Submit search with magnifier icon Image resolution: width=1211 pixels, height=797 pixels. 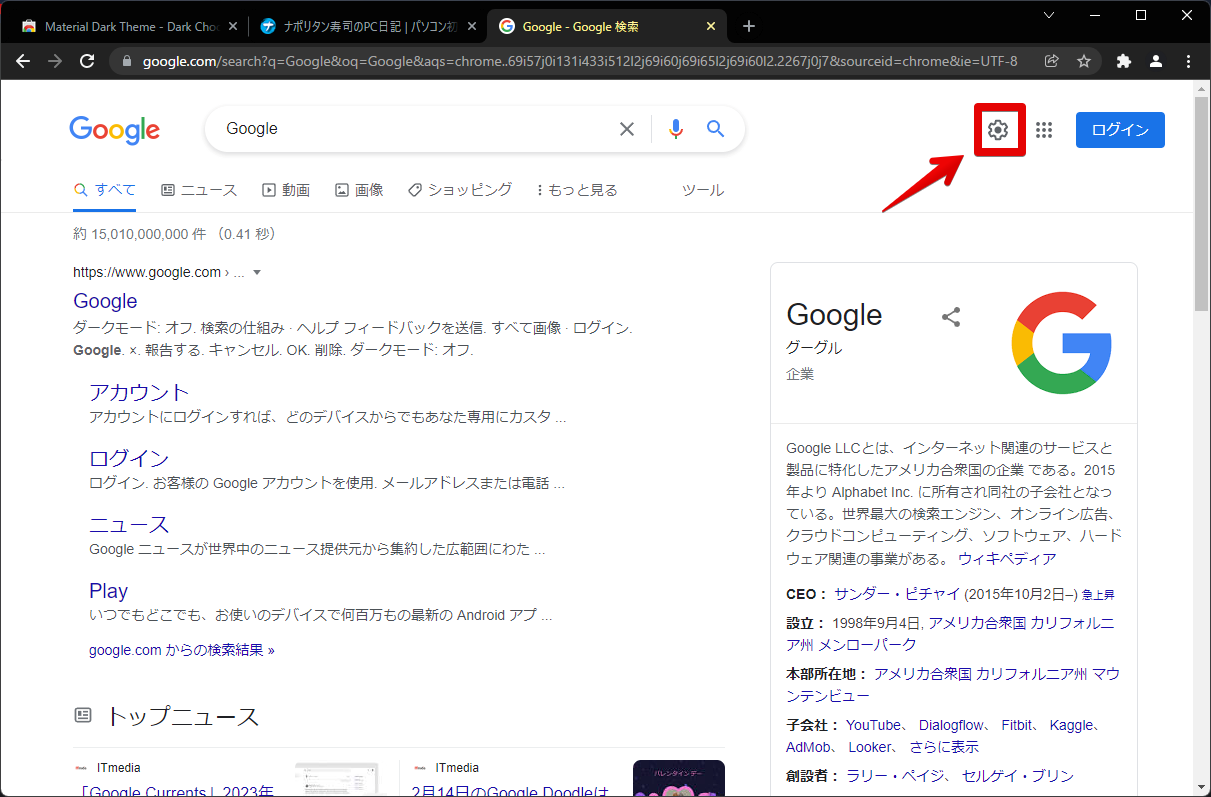[715, 129]
